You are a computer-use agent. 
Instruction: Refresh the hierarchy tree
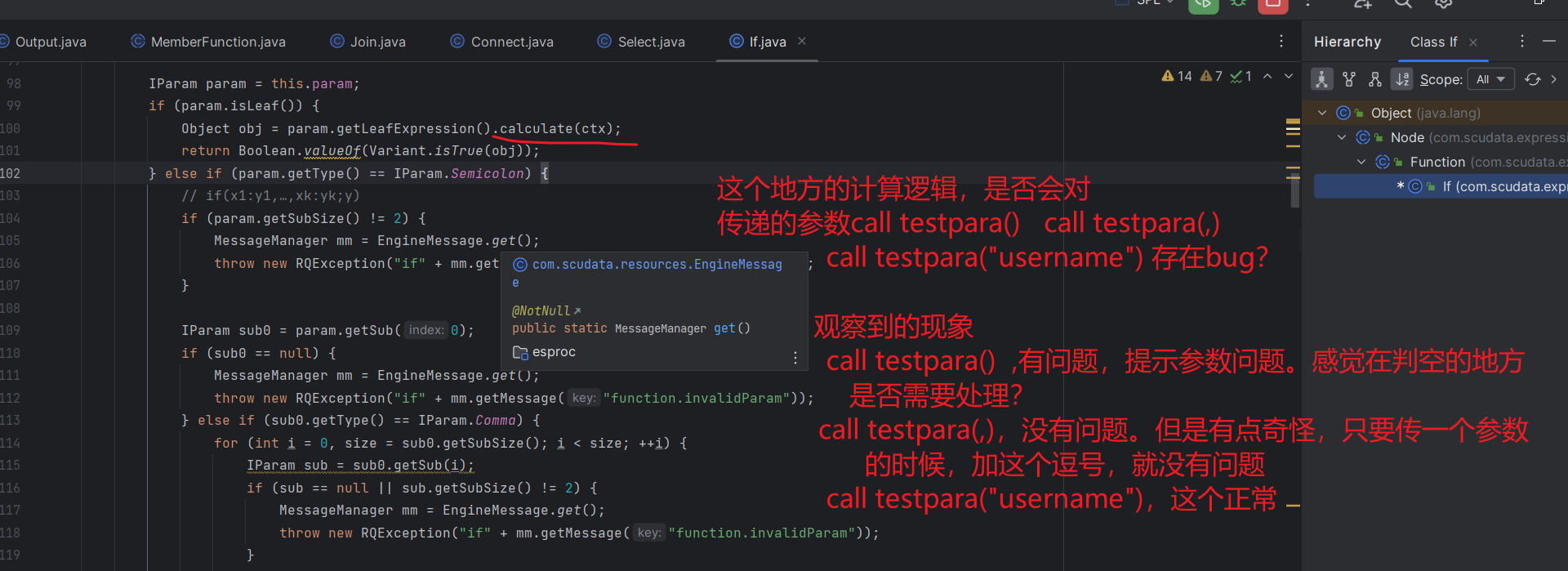pos(1532,79)
